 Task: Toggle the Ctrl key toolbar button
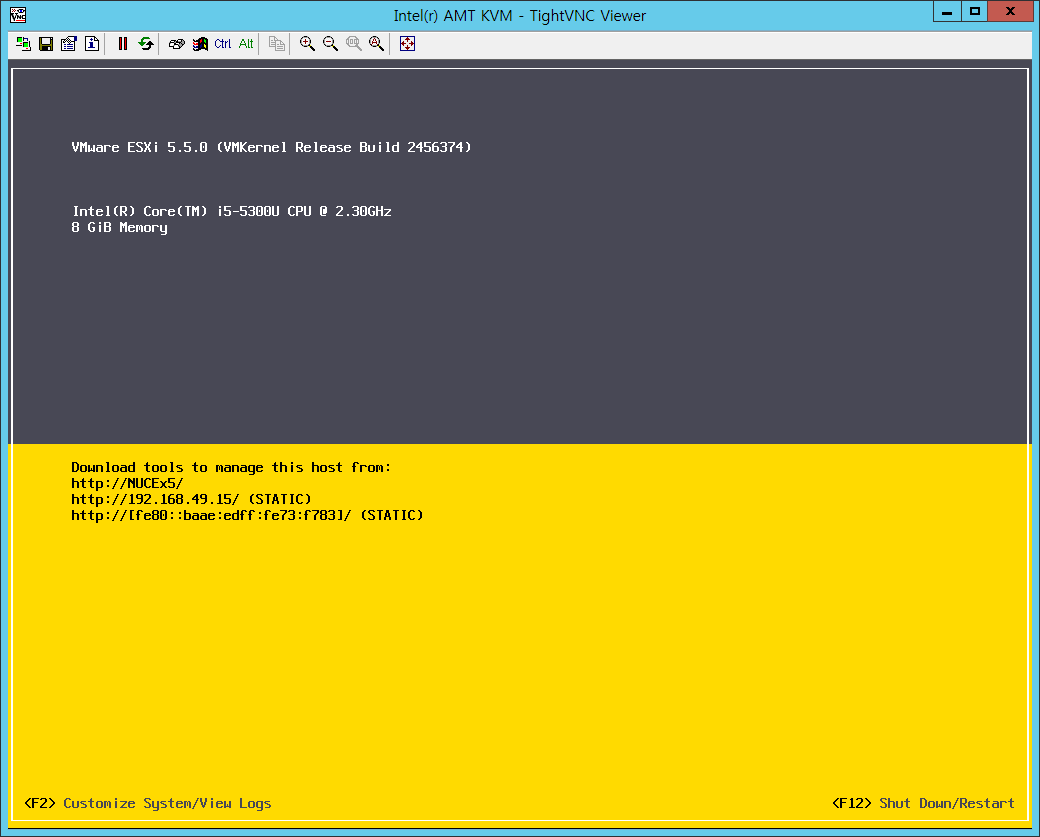tap(223, 44)
